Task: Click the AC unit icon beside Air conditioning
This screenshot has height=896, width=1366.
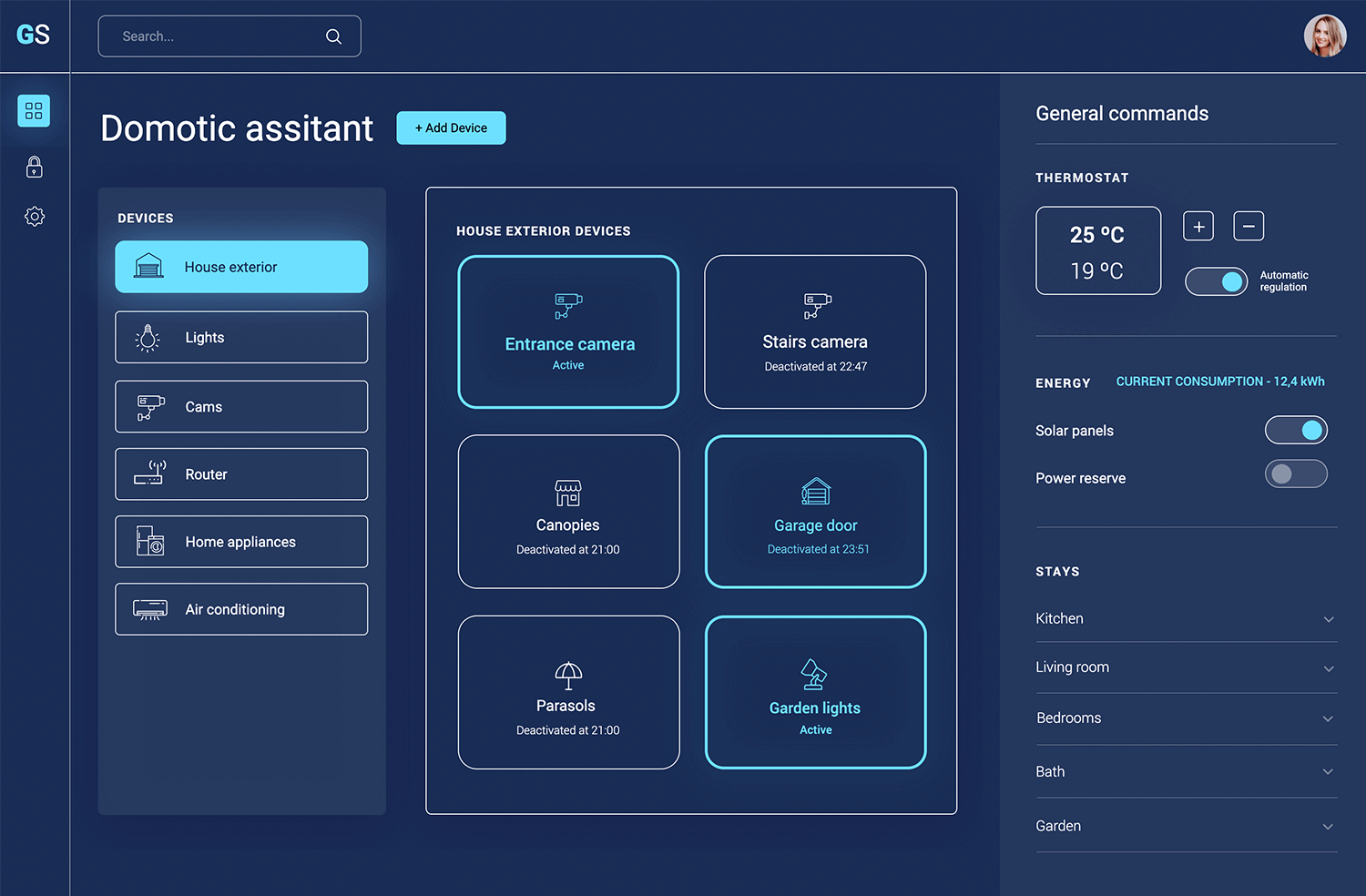Action: tap(150, 609)
